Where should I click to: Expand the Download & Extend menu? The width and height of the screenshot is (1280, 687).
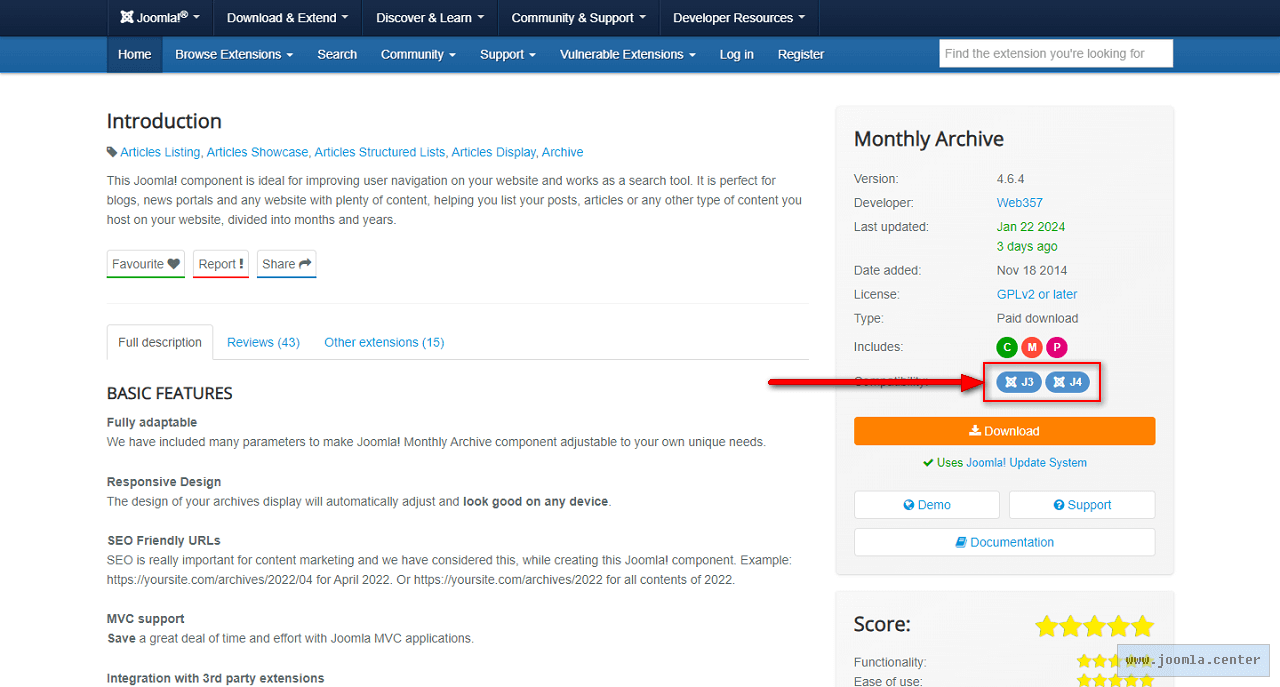pyautogui.click(x=287, y=18)
